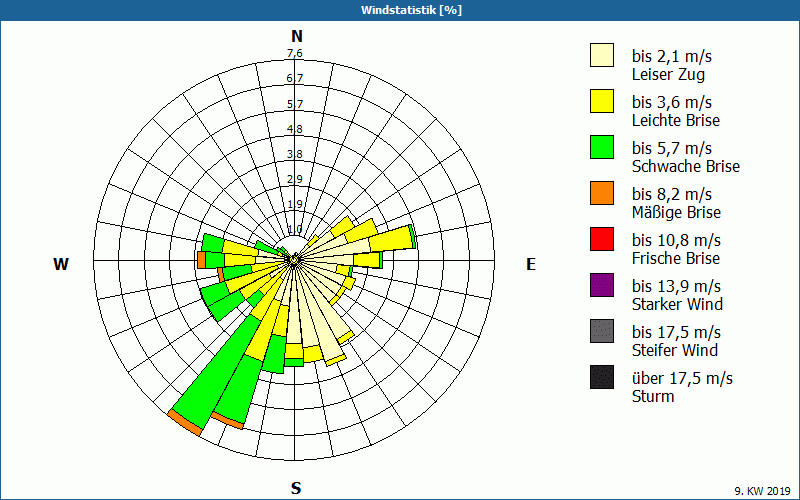This screenshot has height=500, width=800.
Task: Click the S compass label
Action: tap(296, 488)
